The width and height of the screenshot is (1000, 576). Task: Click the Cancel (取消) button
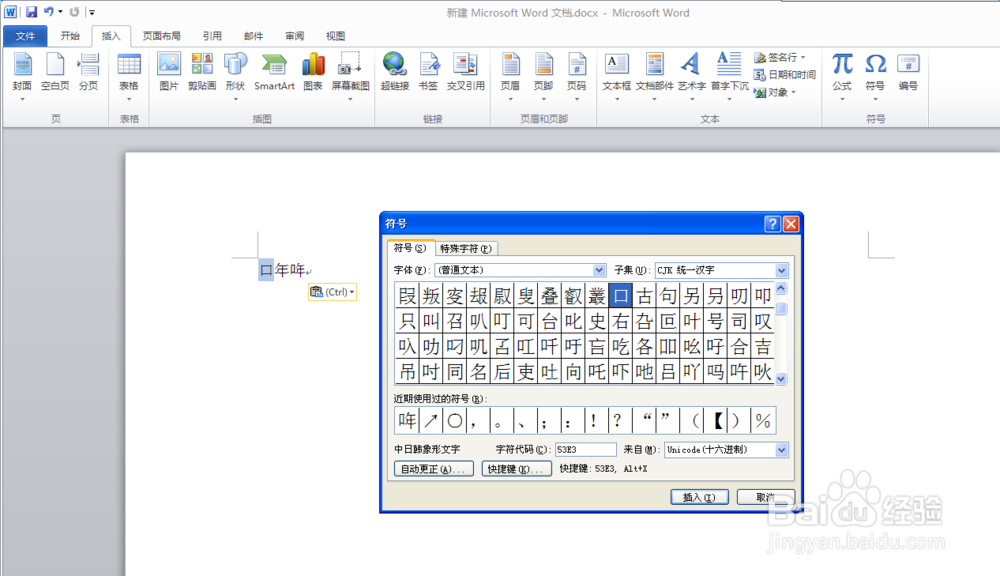(766, 497)
